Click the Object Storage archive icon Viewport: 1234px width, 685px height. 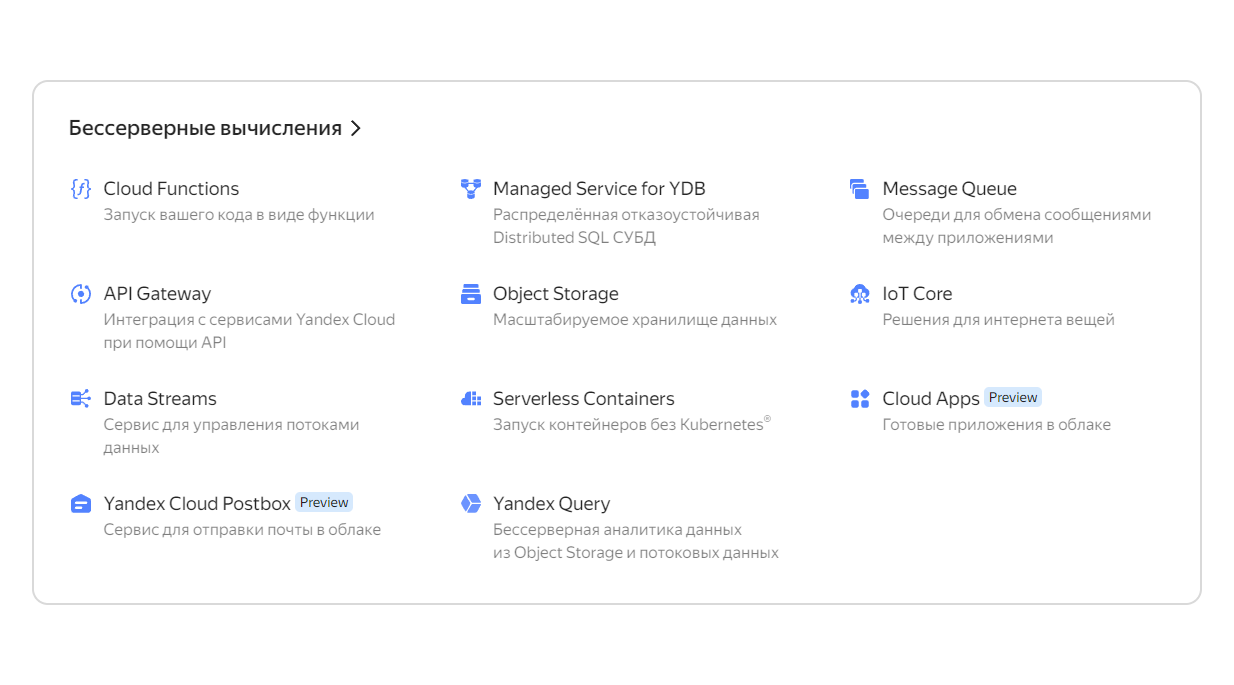471,294
